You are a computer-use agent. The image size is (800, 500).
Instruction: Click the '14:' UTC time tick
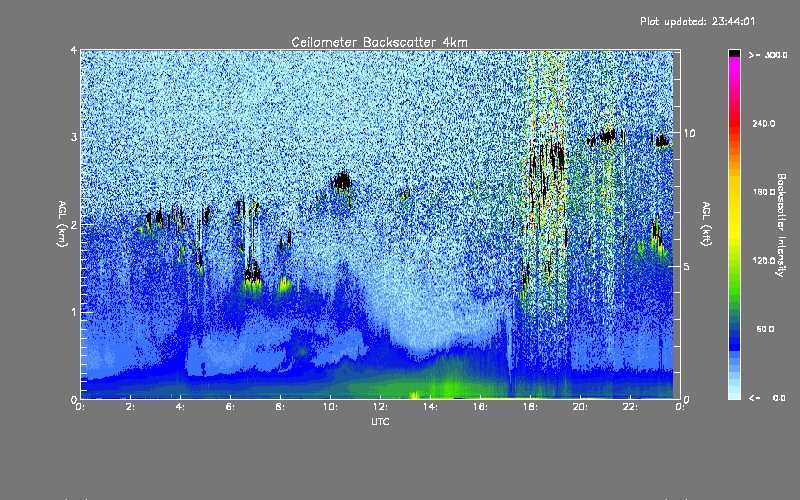(431, 407)
